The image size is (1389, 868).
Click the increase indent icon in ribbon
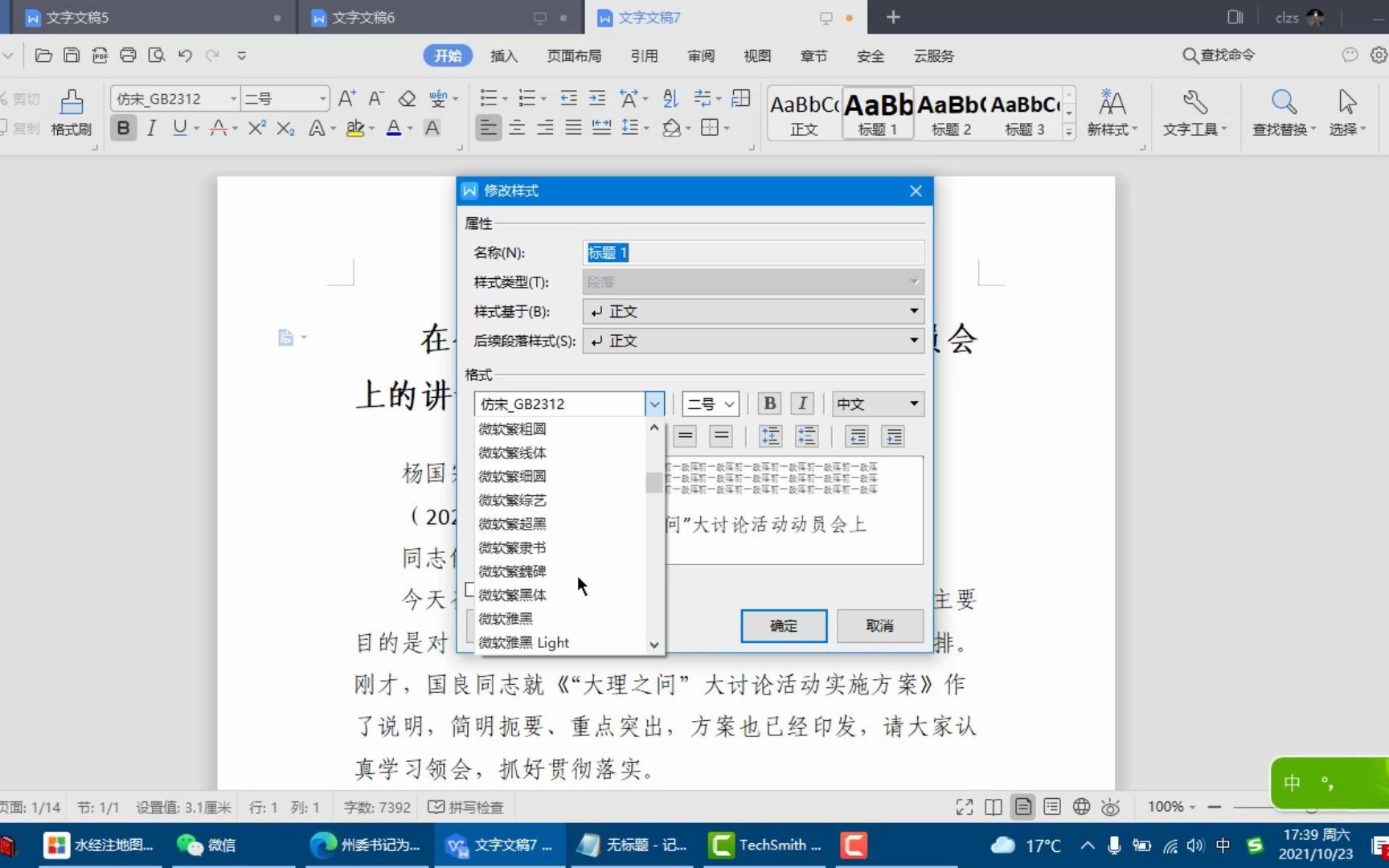(x=597, y=99)
